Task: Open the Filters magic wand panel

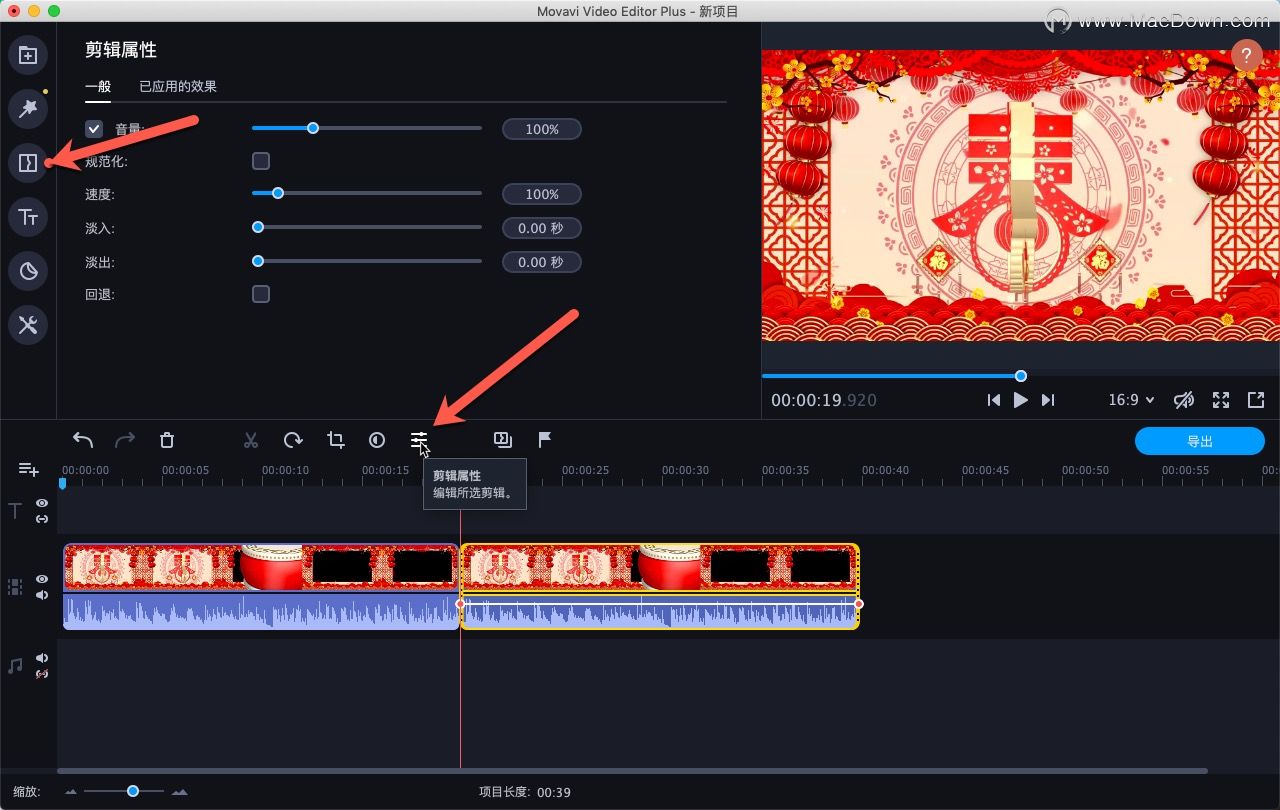Action: [28, 108]
